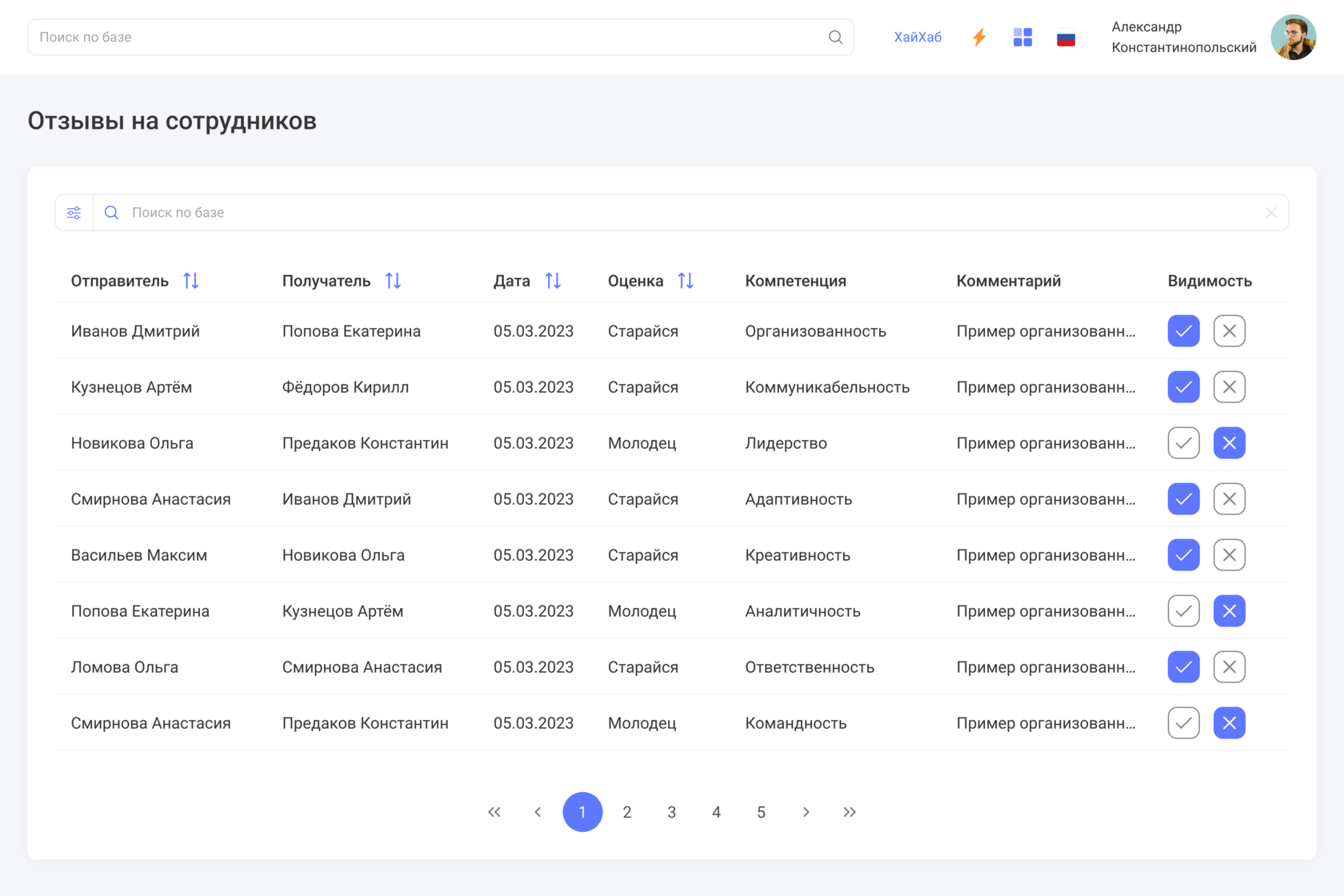Click the Комментарий column header
Viewport: 1344px width, 896px height.
(x=1009, y=281)
